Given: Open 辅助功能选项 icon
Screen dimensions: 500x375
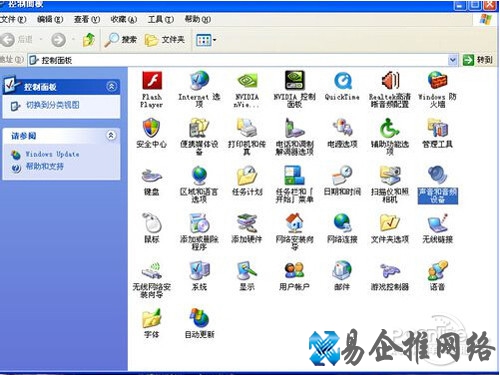Looking at the screenshot, I should (x=390, y=137).
